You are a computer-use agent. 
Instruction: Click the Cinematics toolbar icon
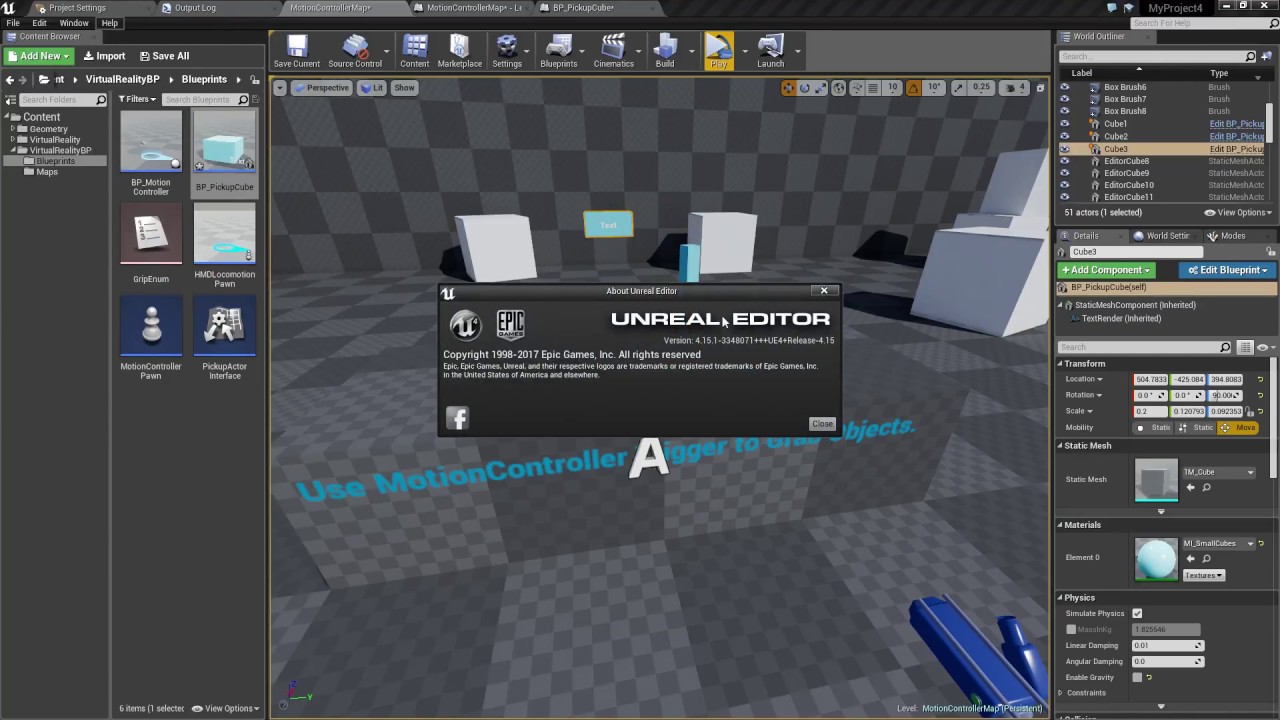point(613,51)
